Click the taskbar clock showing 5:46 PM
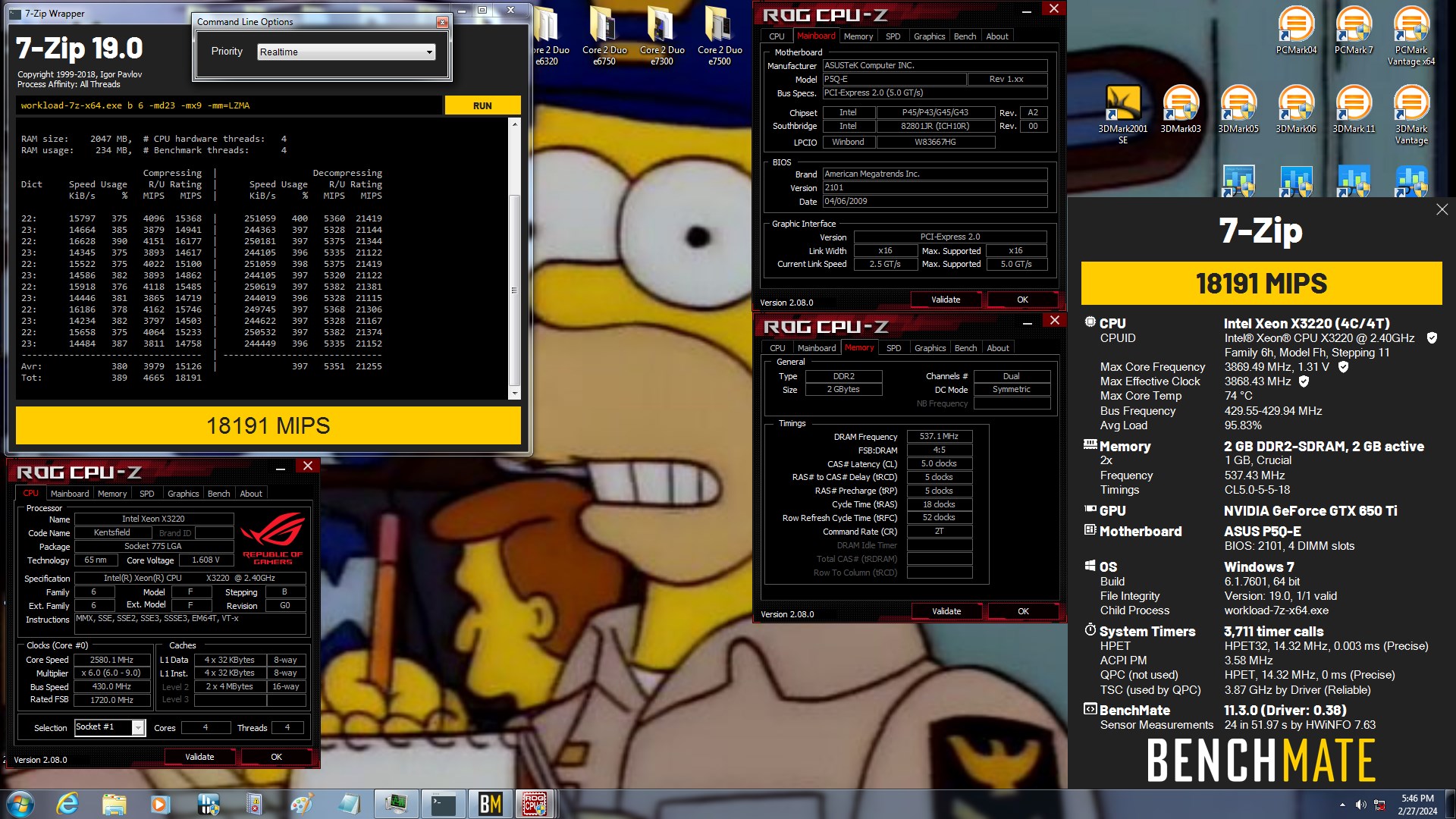1456x819 pixels. (1417, 805)
